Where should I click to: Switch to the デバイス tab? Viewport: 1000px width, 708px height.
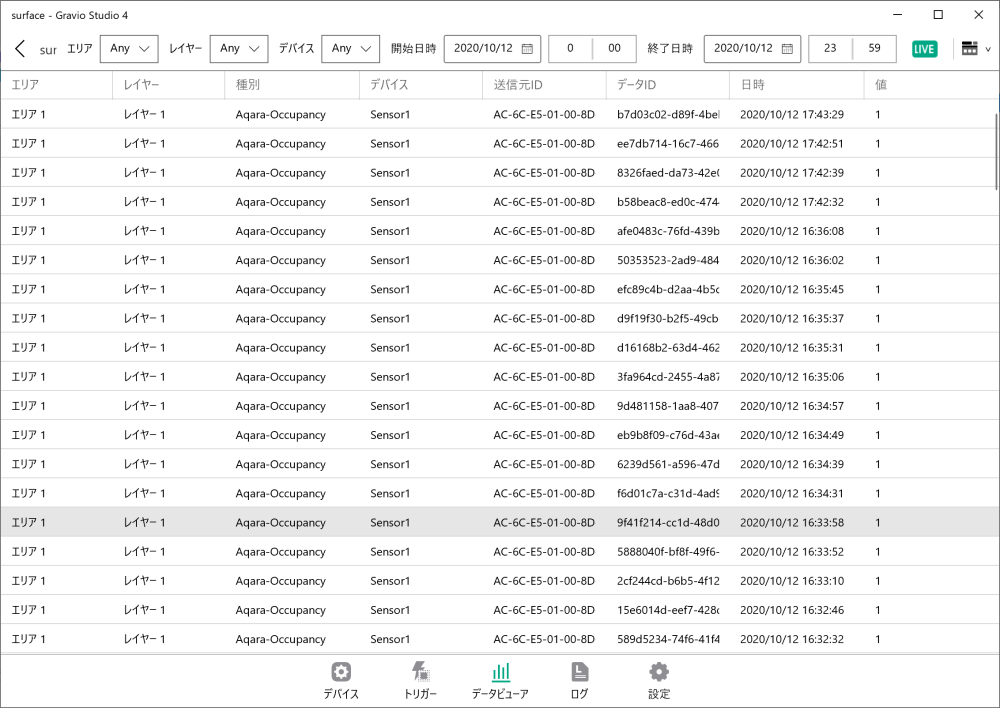tap(340, 672)
